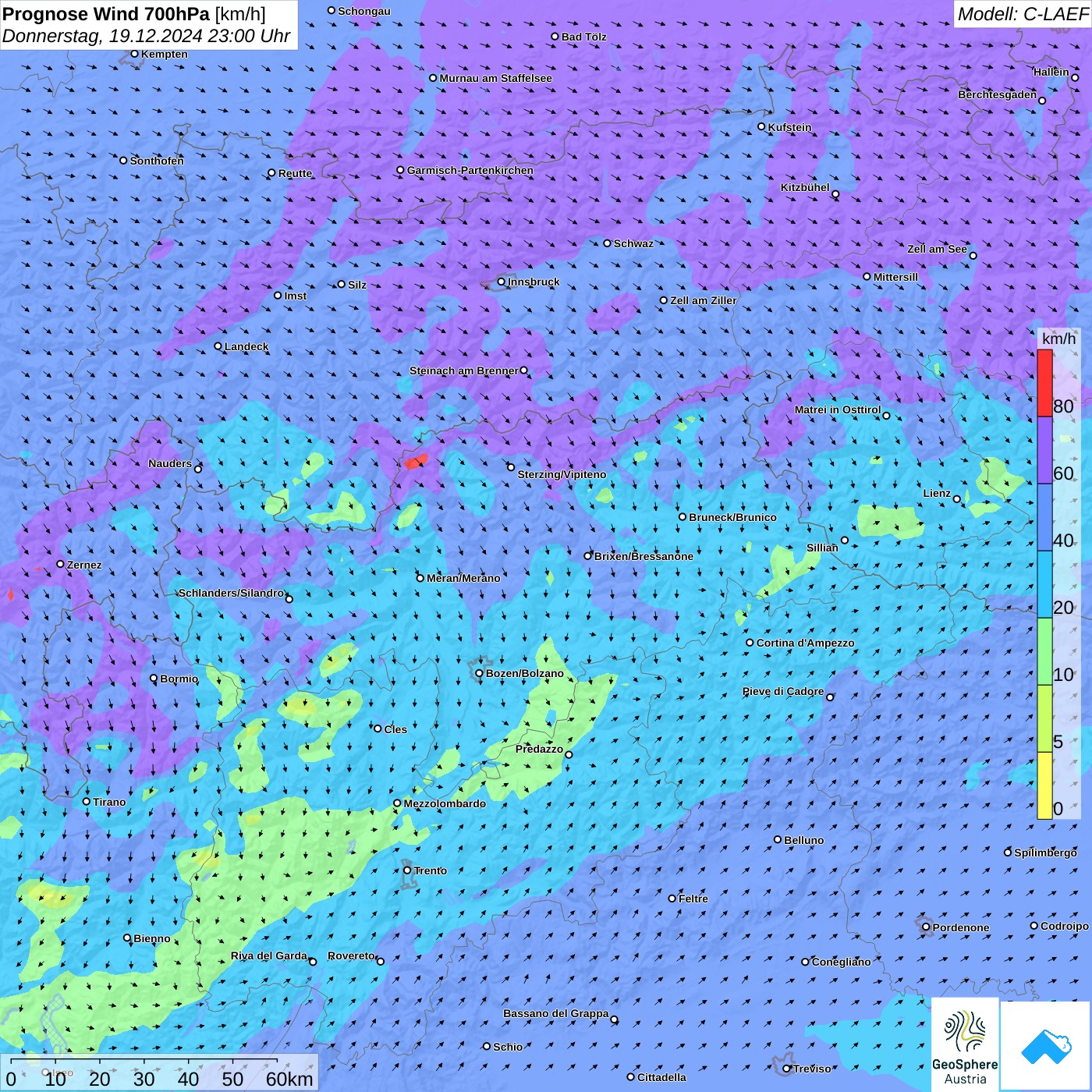The height and width of the screenshot is (1092, 1092).
Task: Click the Kitzbühel label
Action: click(x=805, y=187)
